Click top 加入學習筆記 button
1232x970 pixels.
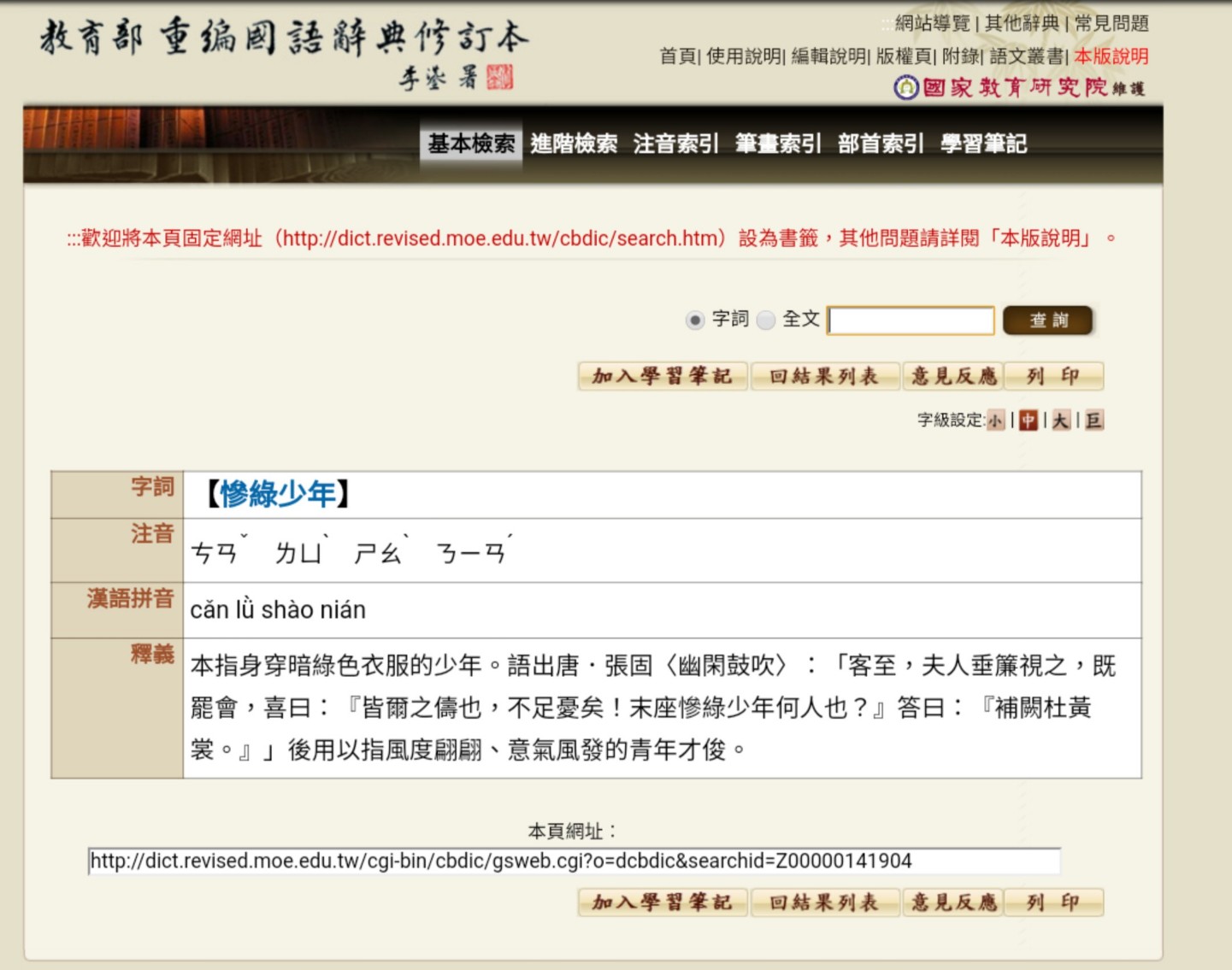pos(663,376)
